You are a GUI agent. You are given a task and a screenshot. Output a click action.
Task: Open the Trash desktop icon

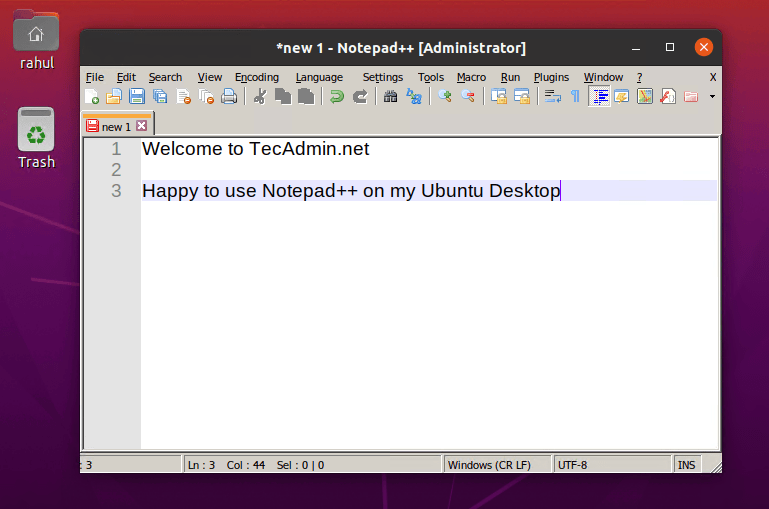(36, 138)
